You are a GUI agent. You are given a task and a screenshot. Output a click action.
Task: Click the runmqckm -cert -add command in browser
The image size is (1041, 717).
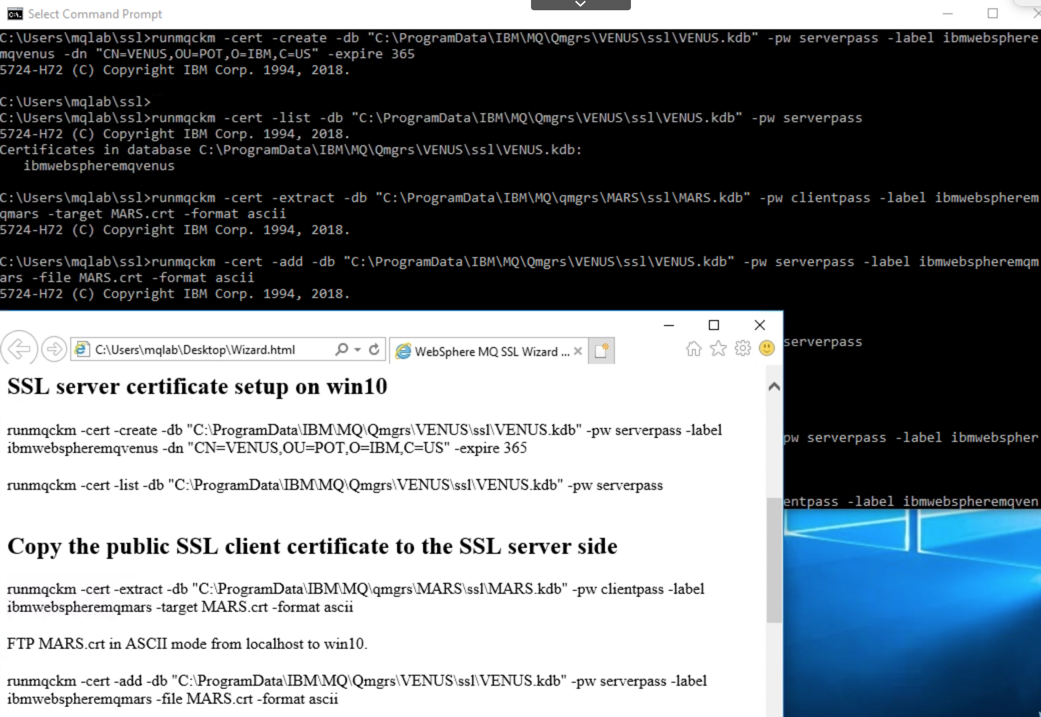click(x=357, y=690)
